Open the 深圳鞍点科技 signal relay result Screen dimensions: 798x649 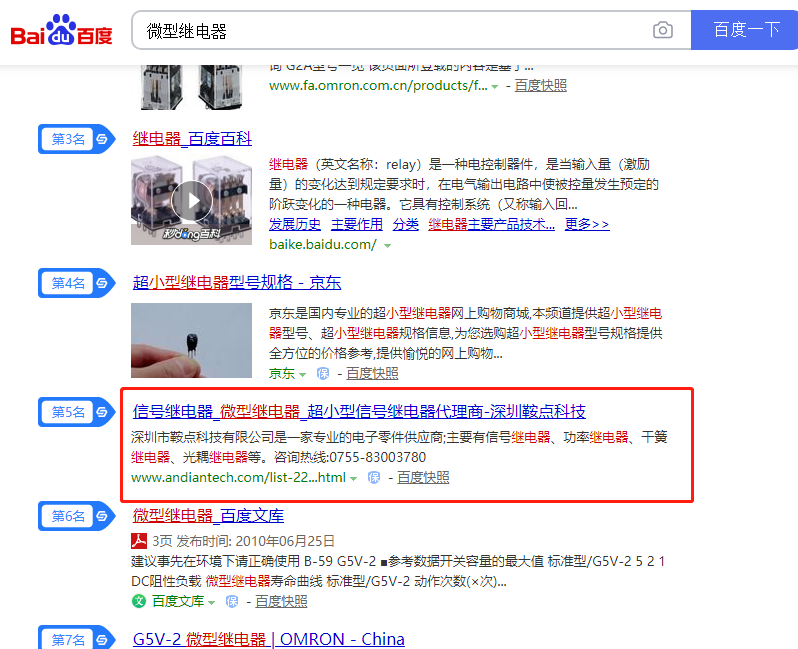click(359, 411)
